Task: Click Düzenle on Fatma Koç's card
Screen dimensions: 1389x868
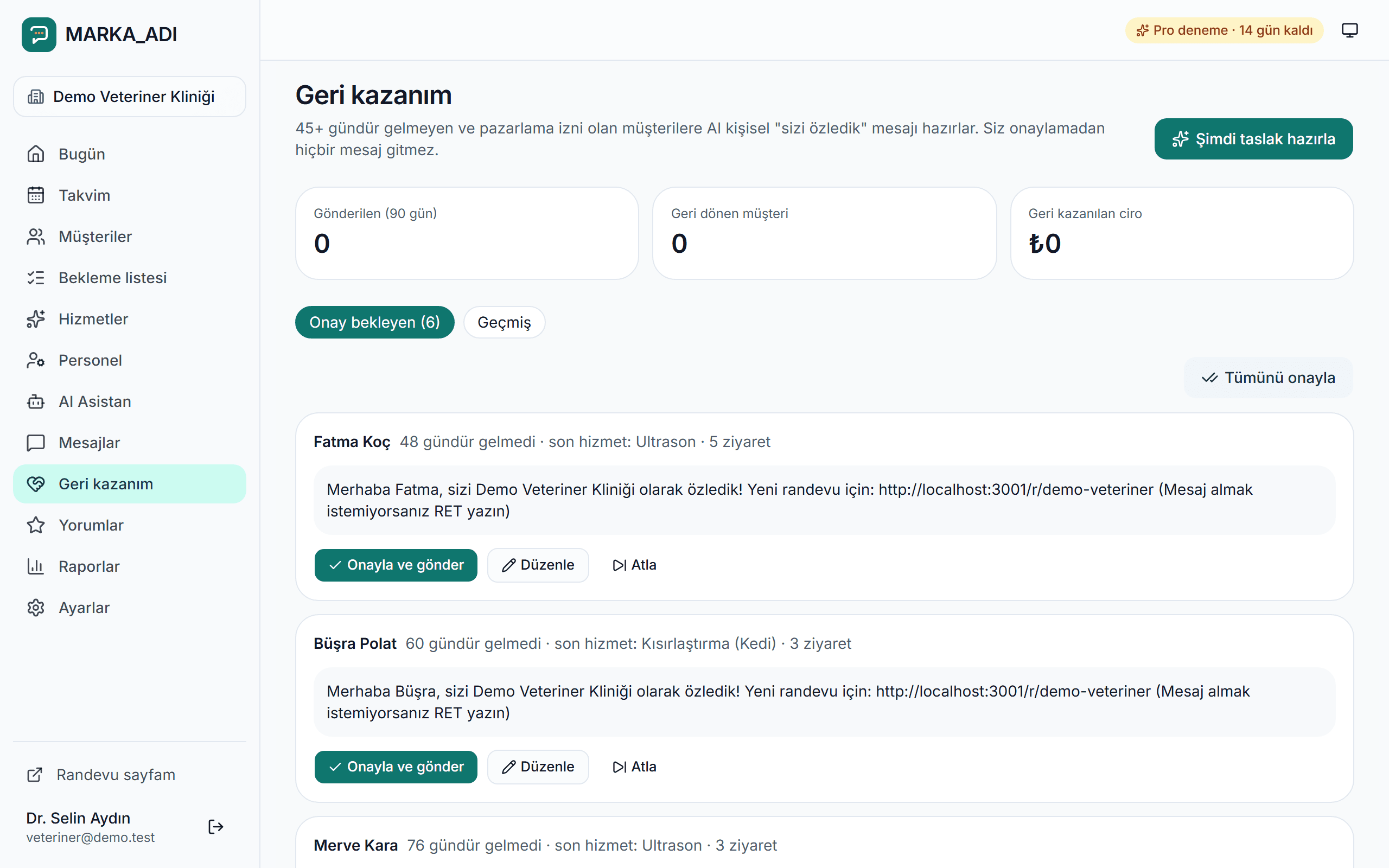Action: [538, 565]
